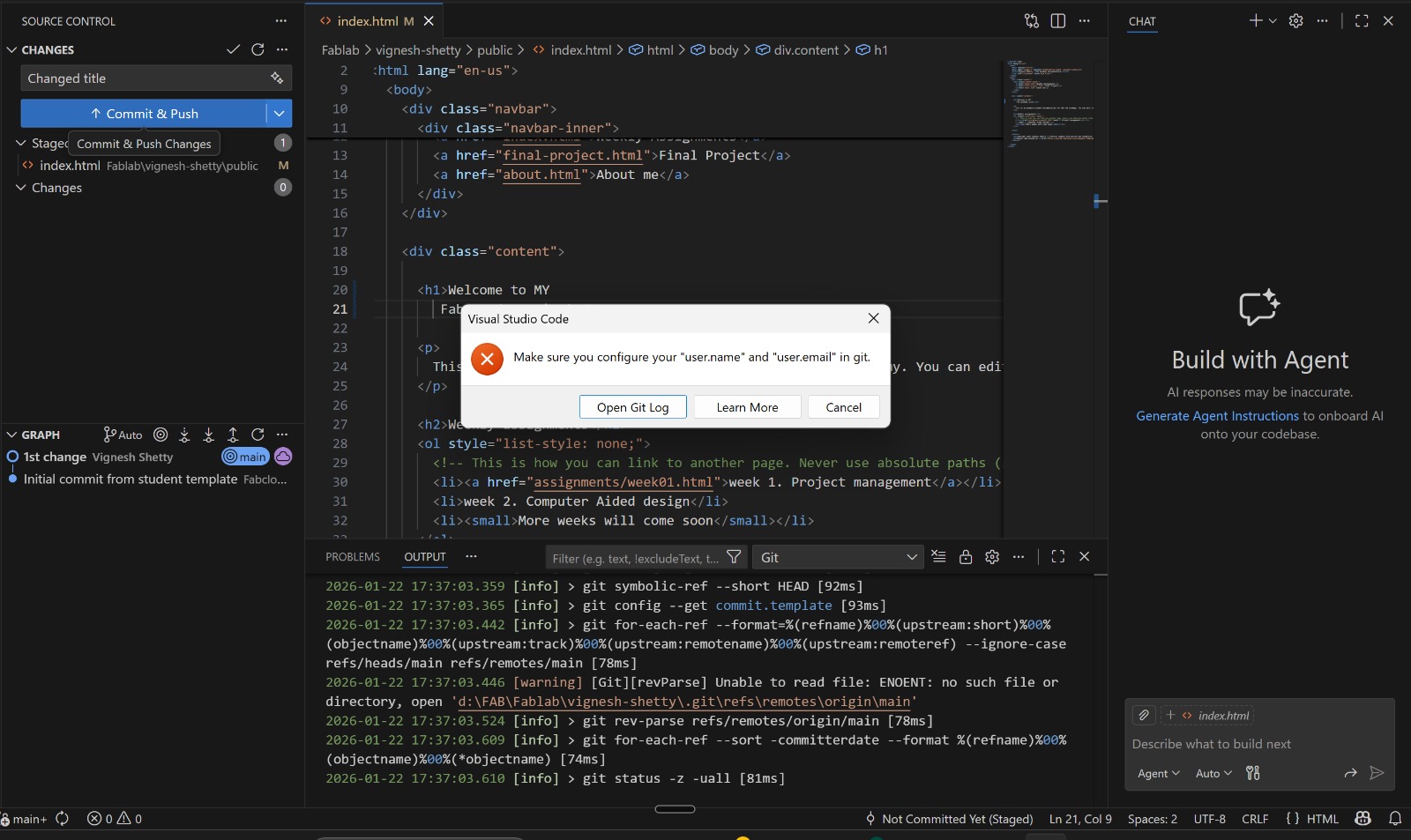This screenshot has width=1411, height=840.
Task: Synchronize changes from the status bar
Action: coord(63,819)
